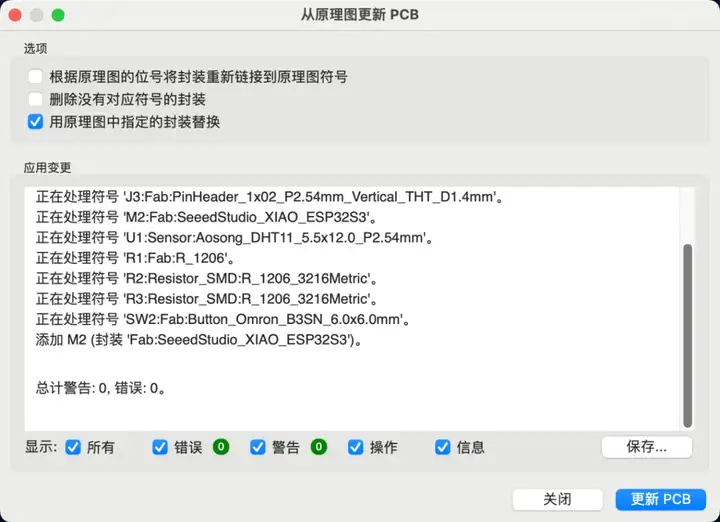Click the '更新 PCB' button
720x522 pixels.
660,499
